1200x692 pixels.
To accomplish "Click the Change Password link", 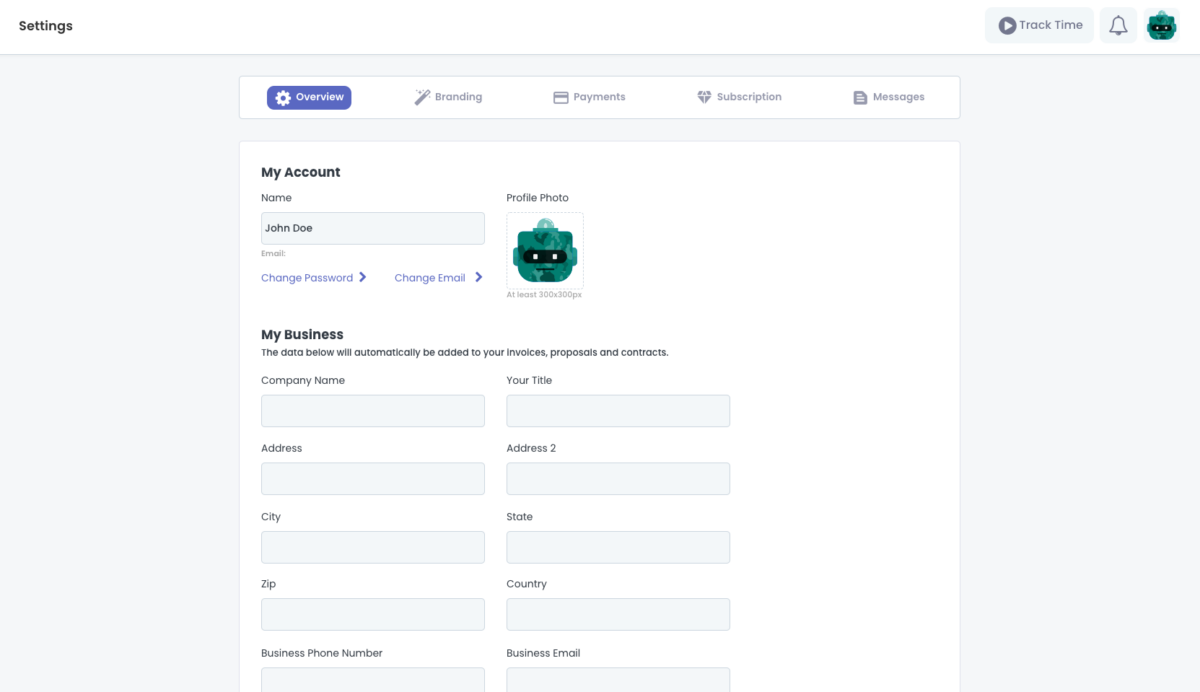I will (x=307, y=278).
